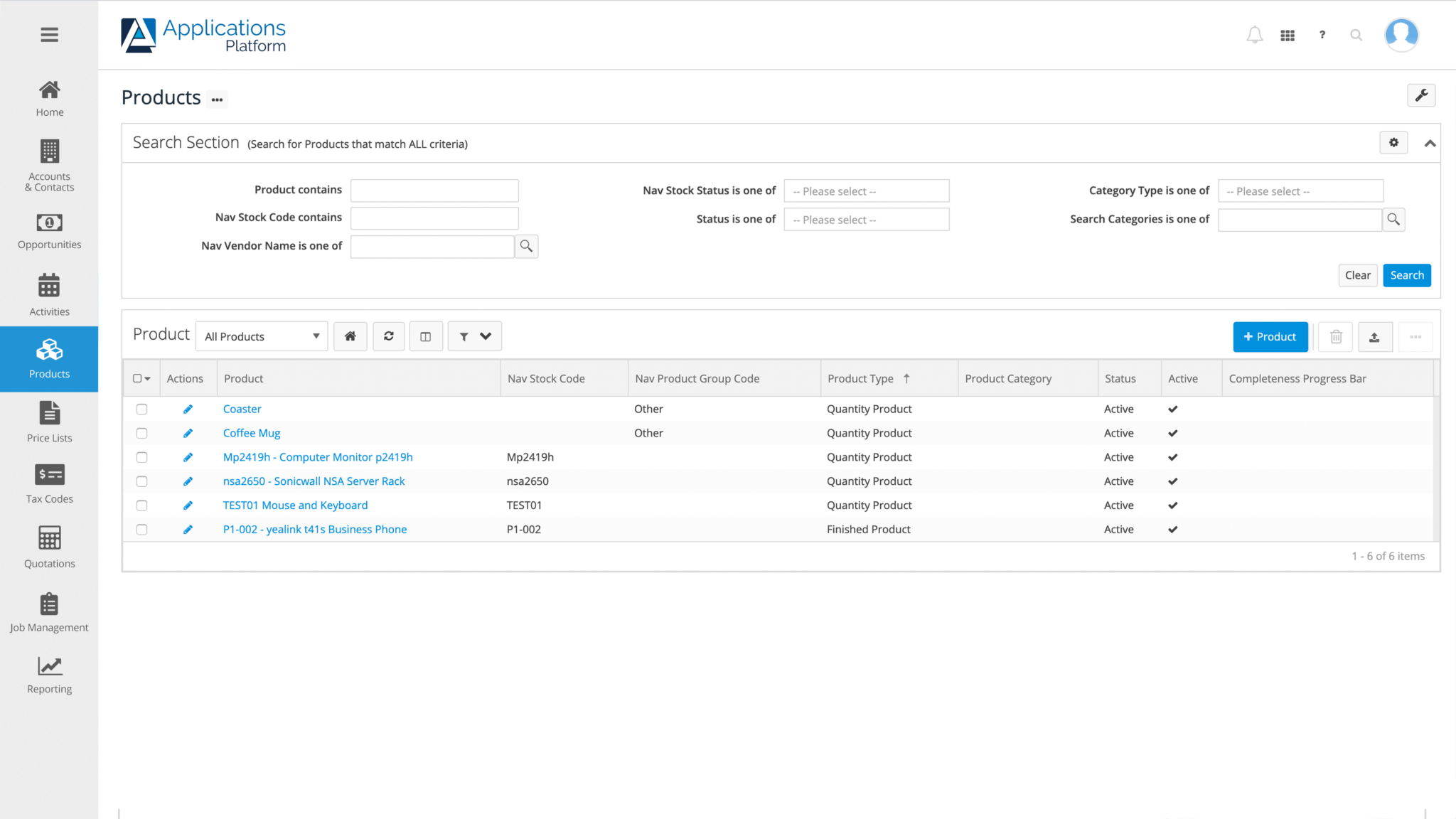Click the refresh icon in the Product toolbar

388,336
